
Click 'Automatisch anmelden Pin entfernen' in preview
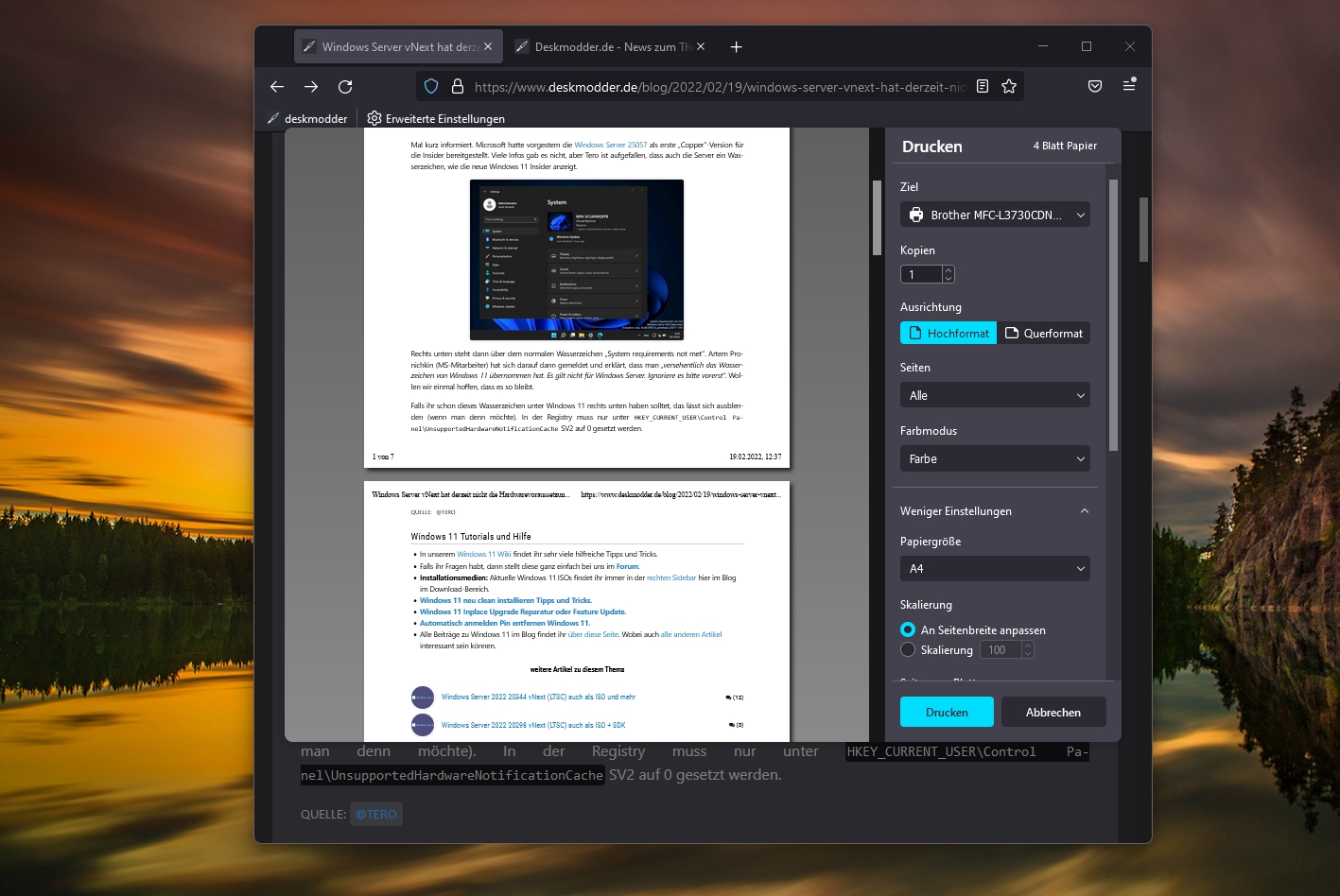505,623
